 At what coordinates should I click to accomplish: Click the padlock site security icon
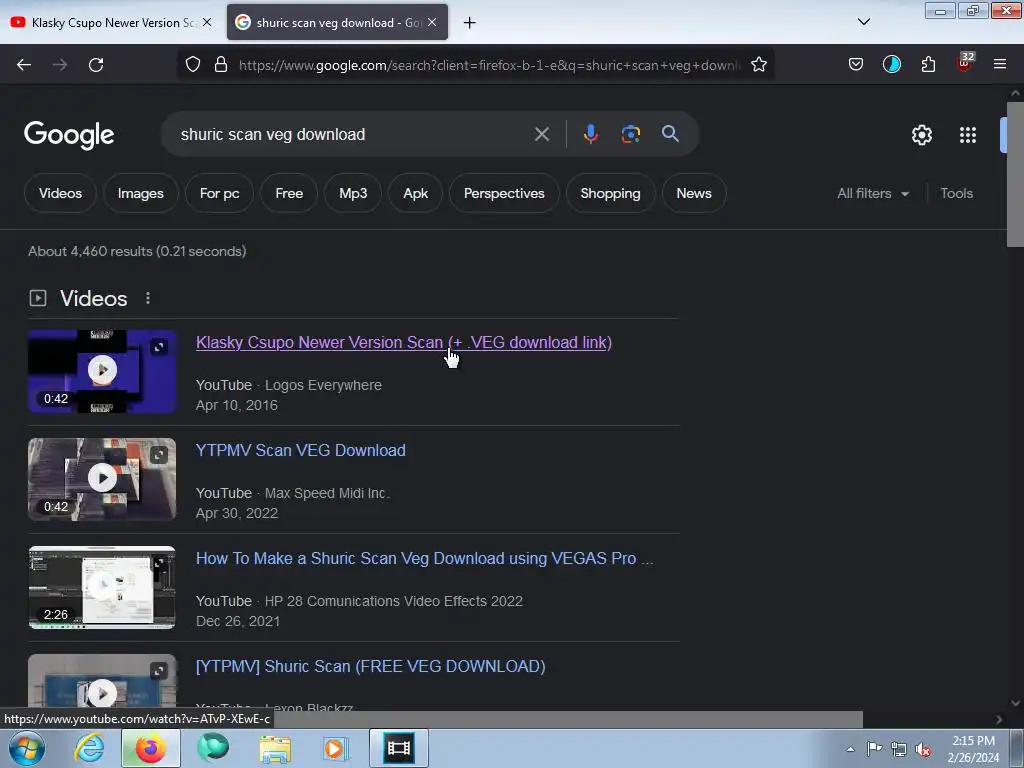[x=221, y=65]
